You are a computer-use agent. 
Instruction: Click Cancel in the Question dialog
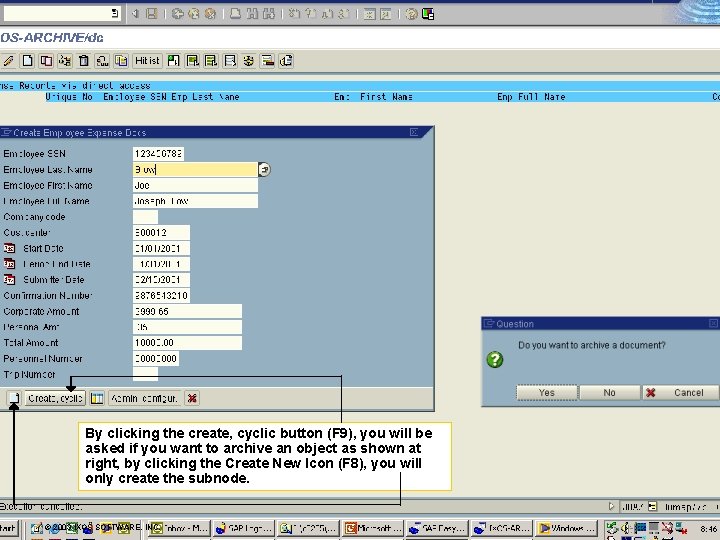click(x=681, y=393)
